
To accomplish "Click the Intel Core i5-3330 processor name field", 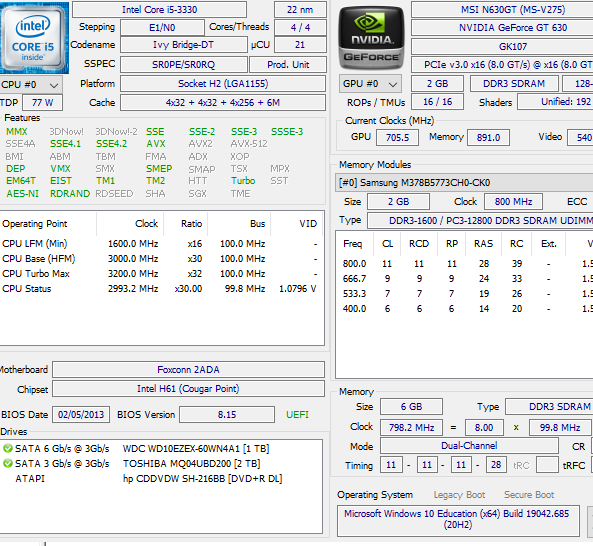I will 160,9.
